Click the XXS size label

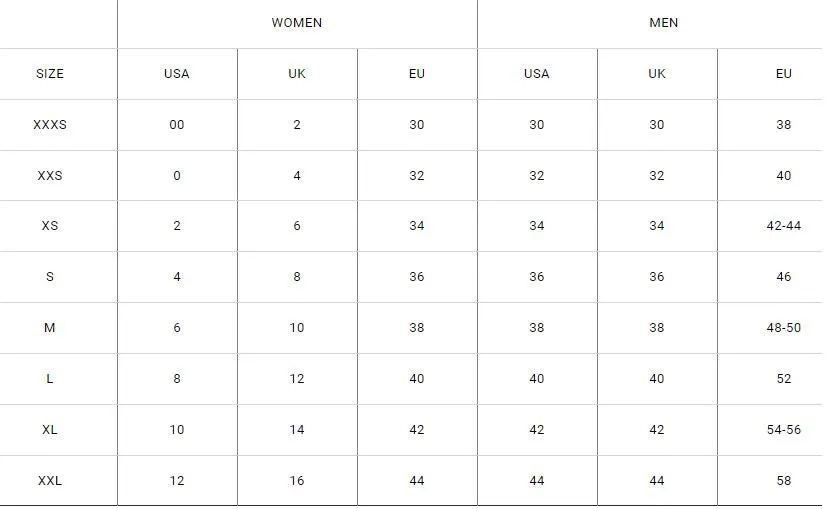click(50, 175)
